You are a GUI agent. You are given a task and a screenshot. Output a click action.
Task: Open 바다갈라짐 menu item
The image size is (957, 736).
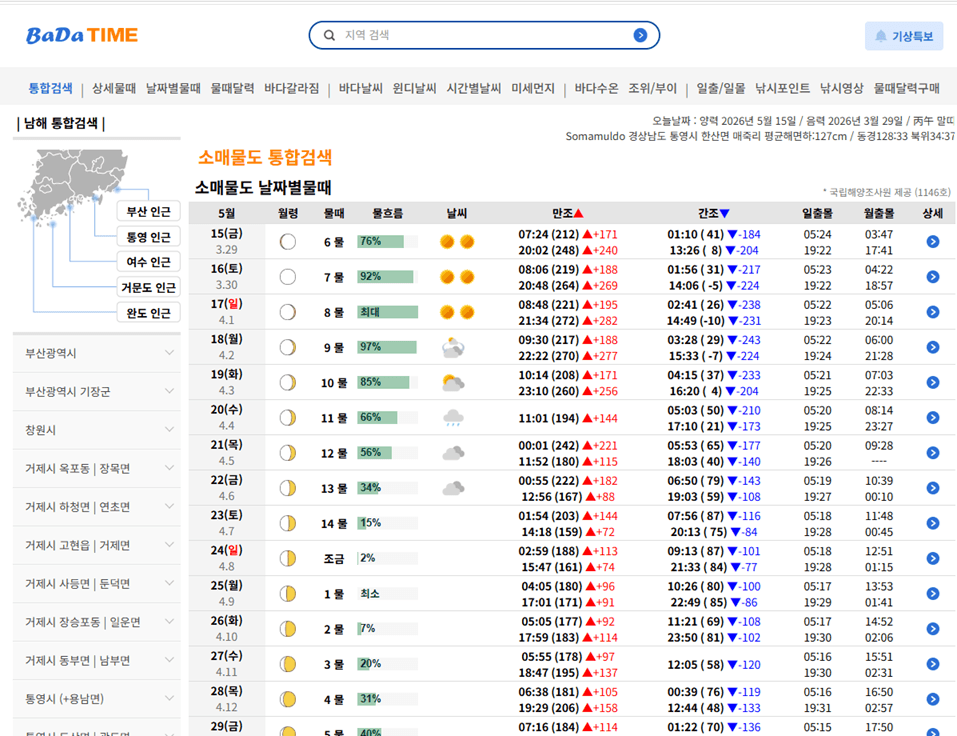click(x=291, y=88)
